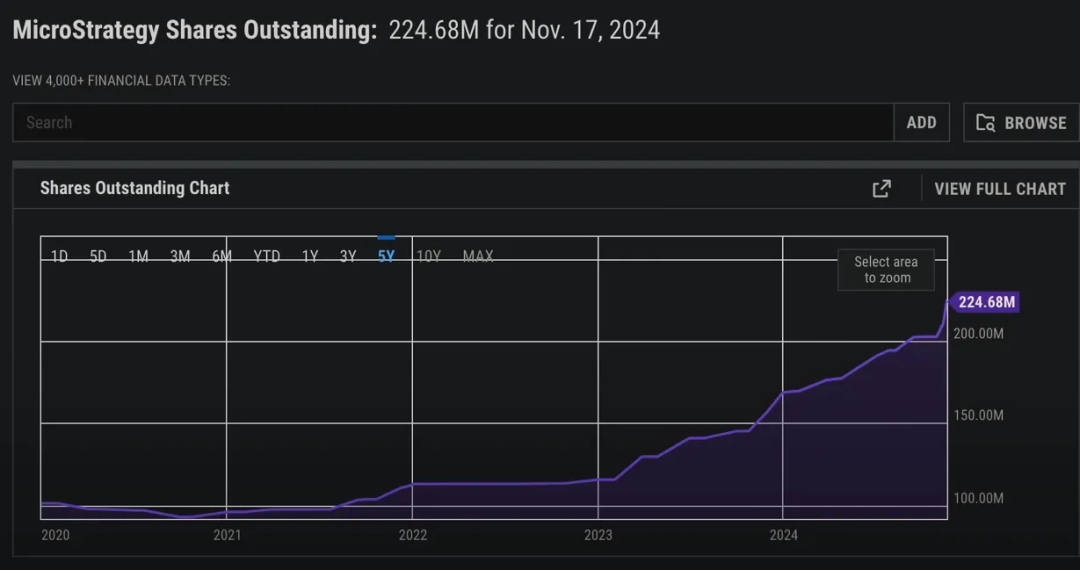Click the active 5Y range tab

coord(386,256)
